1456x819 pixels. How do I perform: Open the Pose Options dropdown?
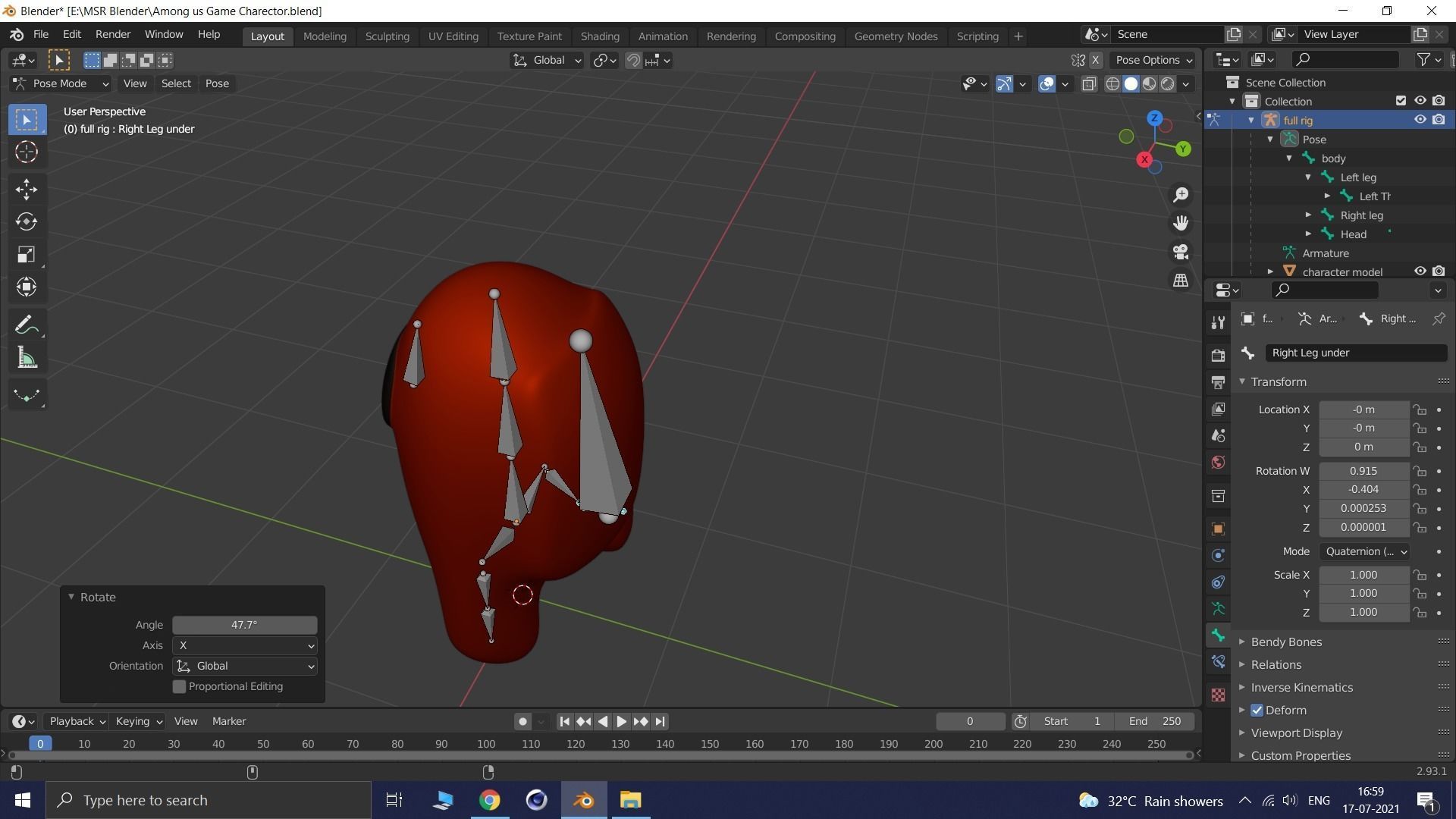1153,60
